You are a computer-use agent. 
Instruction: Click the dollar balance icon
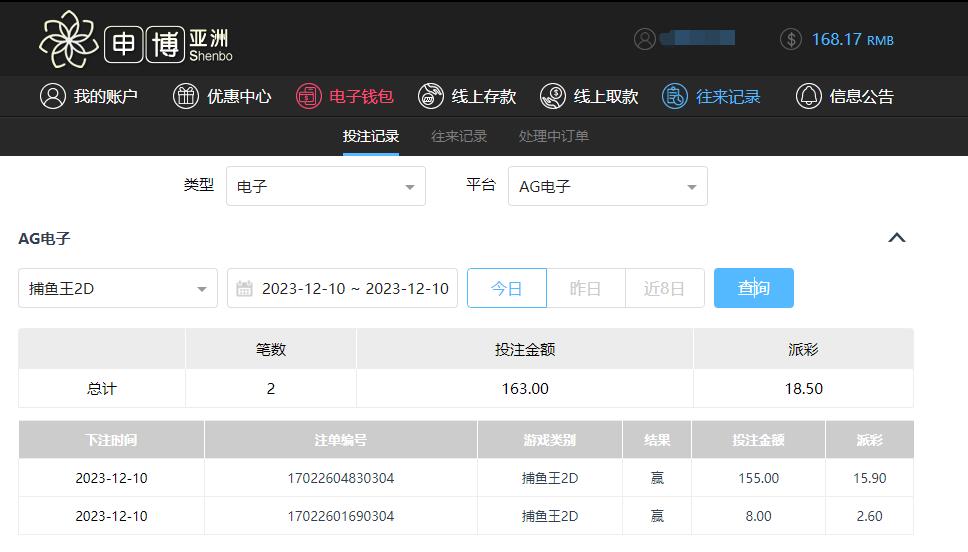click(791, 39)
